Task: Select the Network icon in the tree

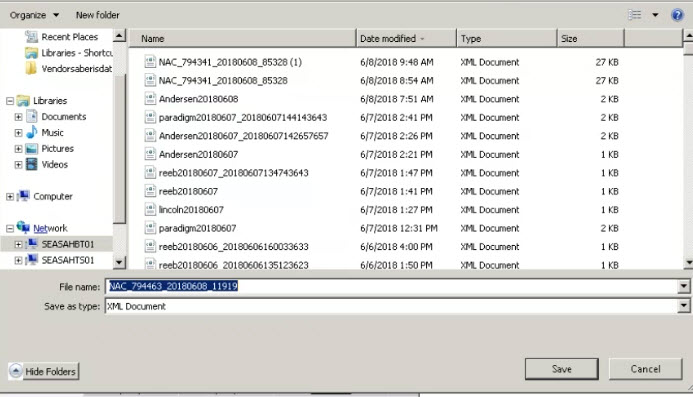Action: [23, 227]
